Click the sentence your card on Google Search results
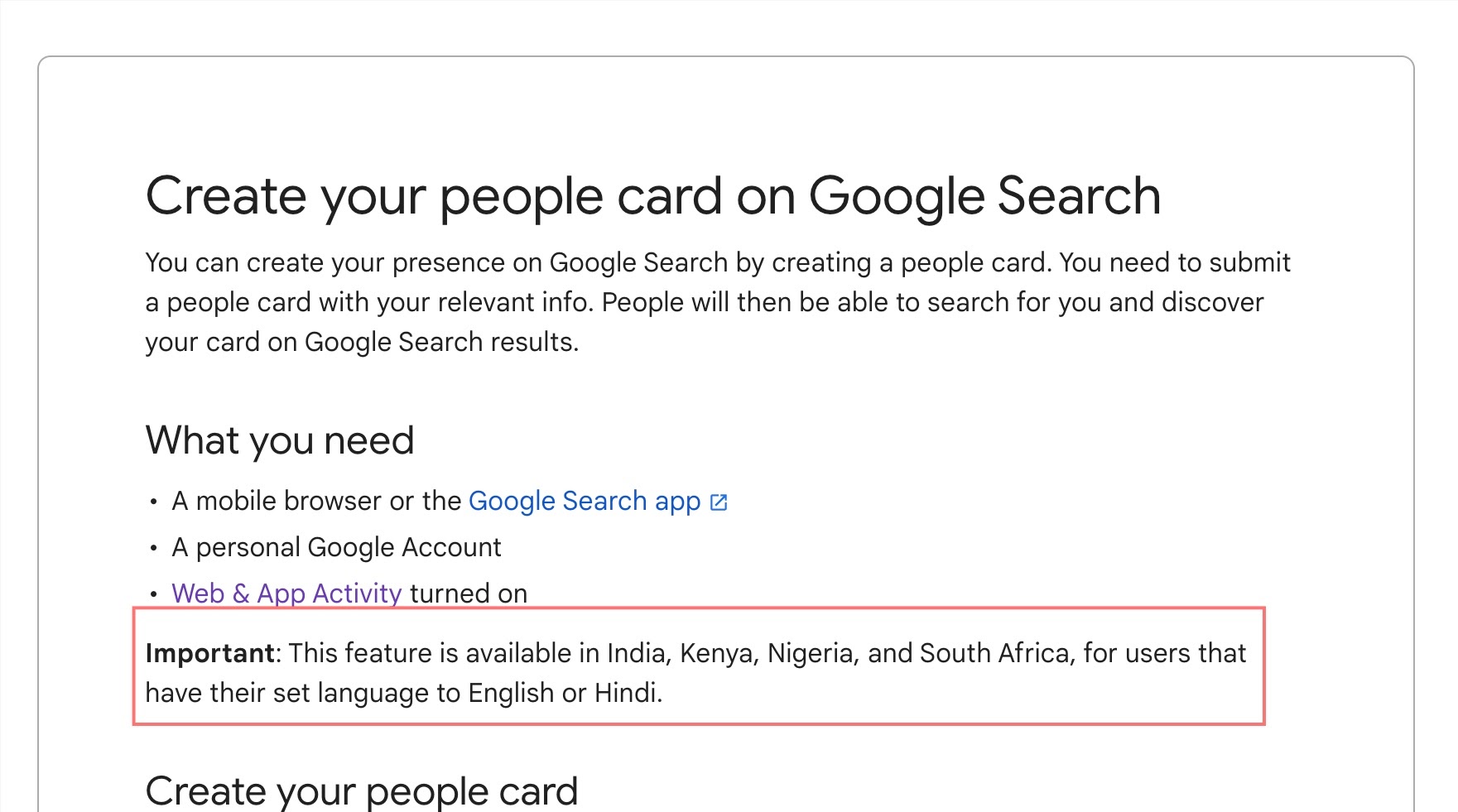 [362, 343]
